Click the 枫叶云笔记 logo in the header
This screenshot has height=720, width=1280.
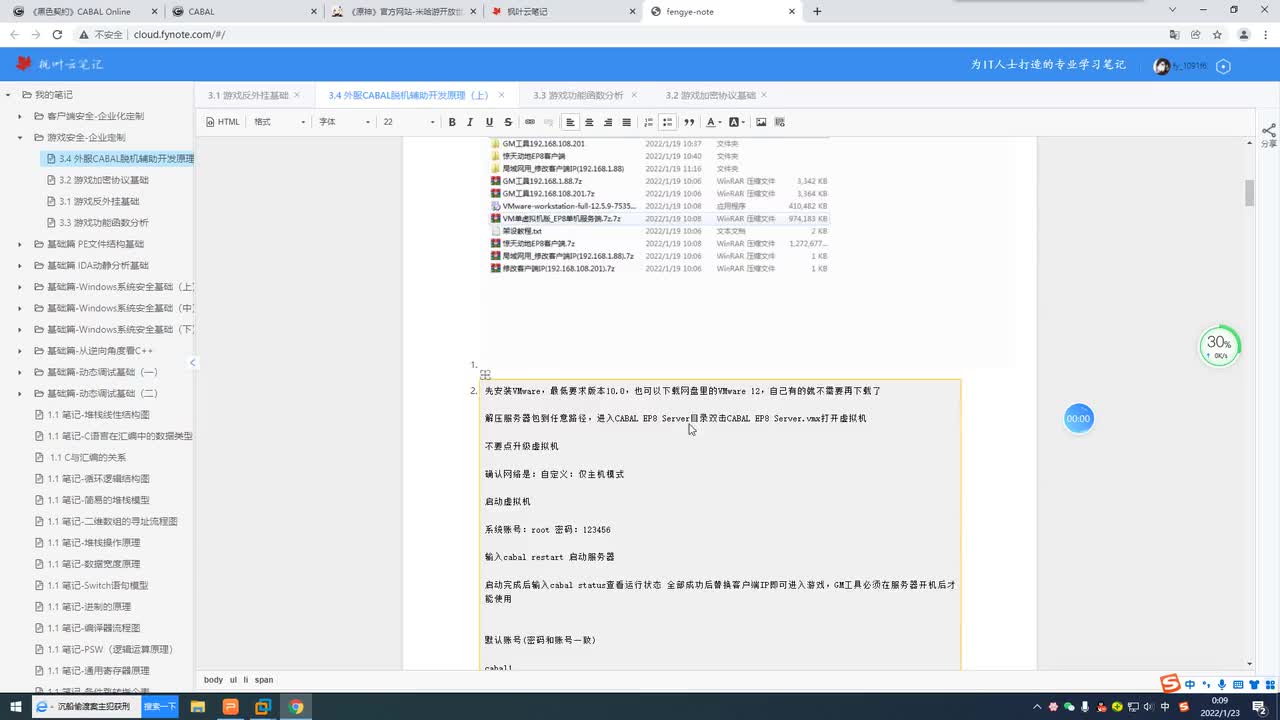click(59, 65)
